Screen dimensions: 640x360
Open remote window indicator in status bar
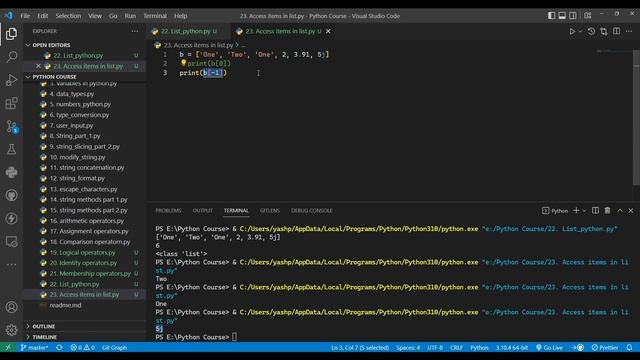8,347
